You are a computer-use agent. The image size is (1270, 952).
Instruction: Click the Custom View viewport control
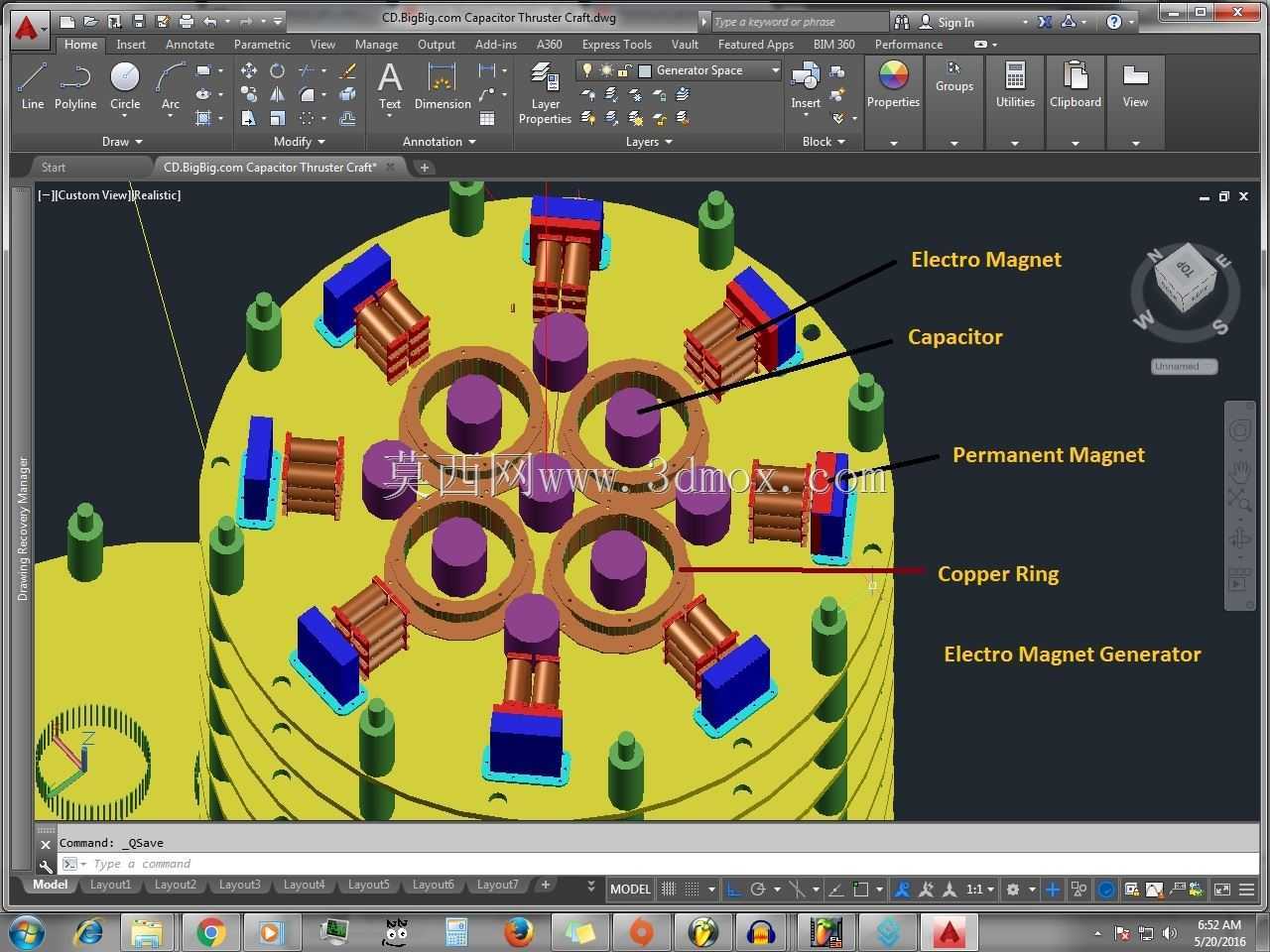point(92,195)
